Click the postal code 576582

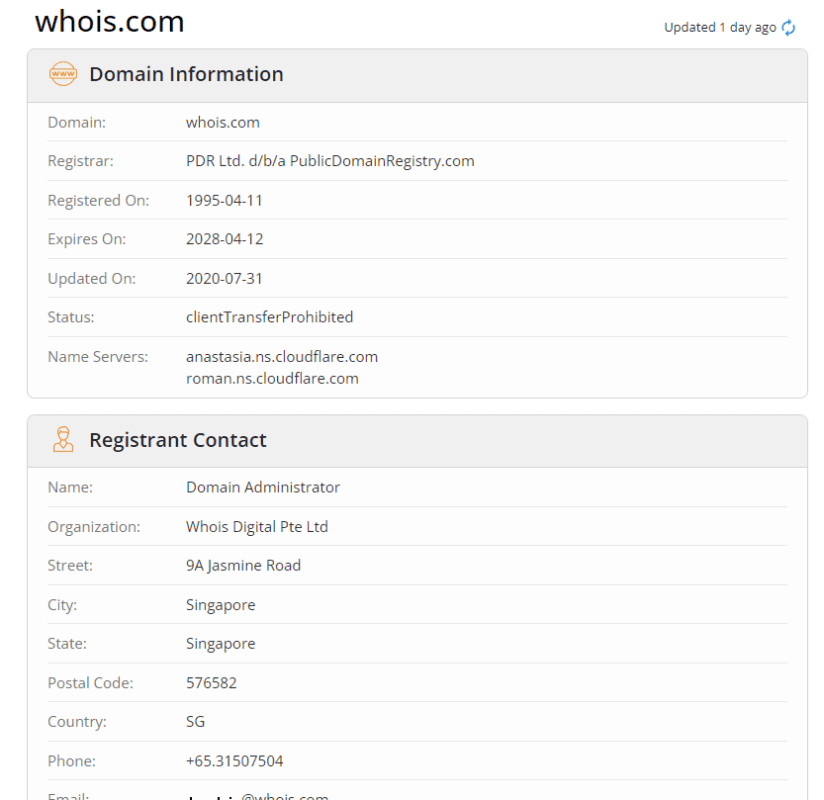point(211,683)
